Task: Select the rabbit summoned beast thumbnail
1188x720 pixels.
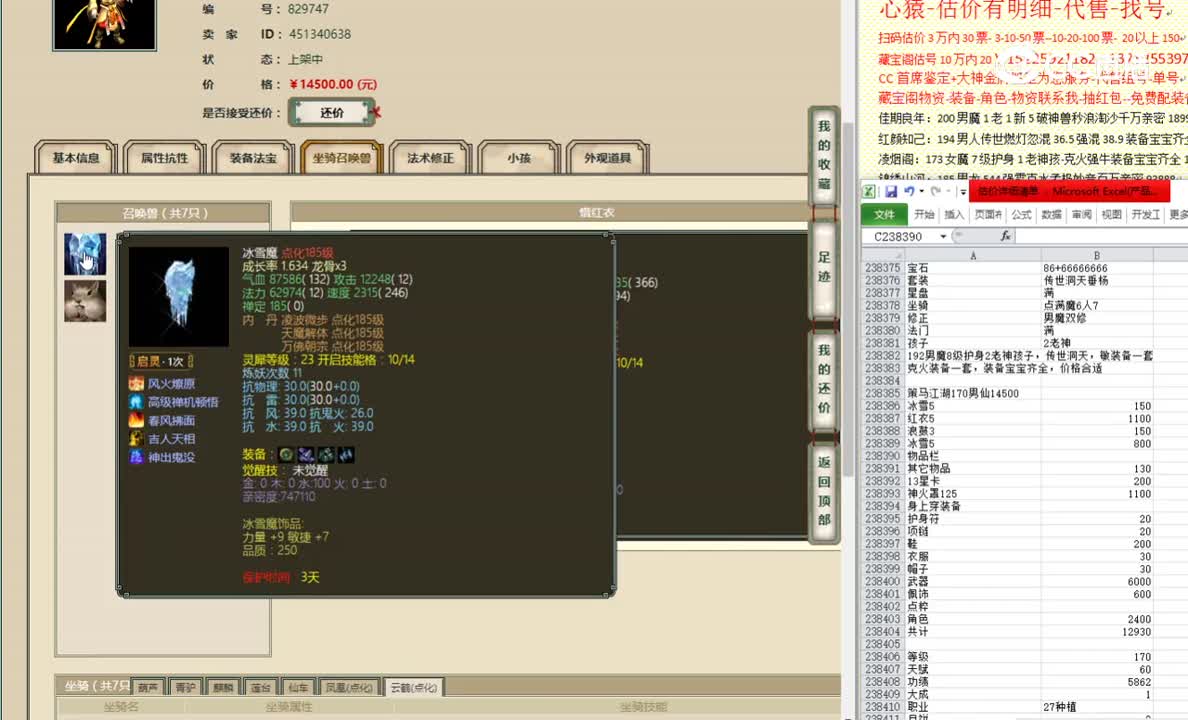Action: (x=85, y=301)
